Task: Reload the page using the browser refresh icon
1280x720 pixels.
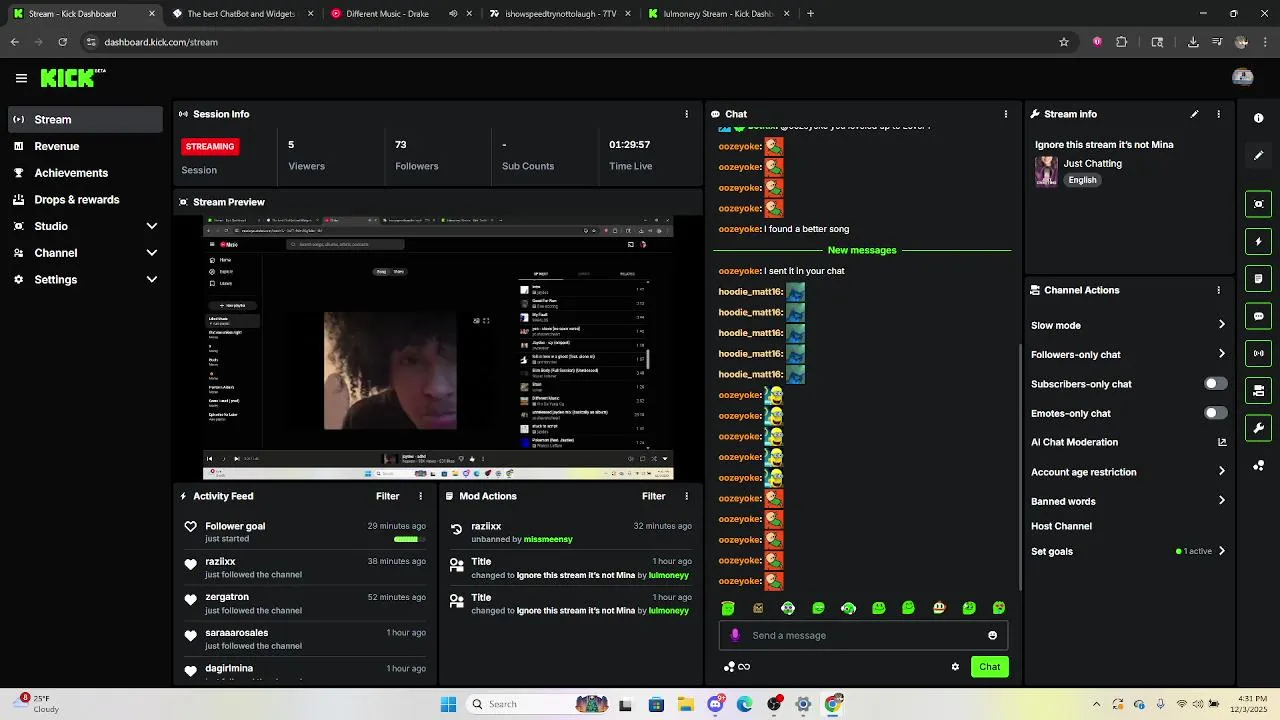Action: (x=62, y=42)
